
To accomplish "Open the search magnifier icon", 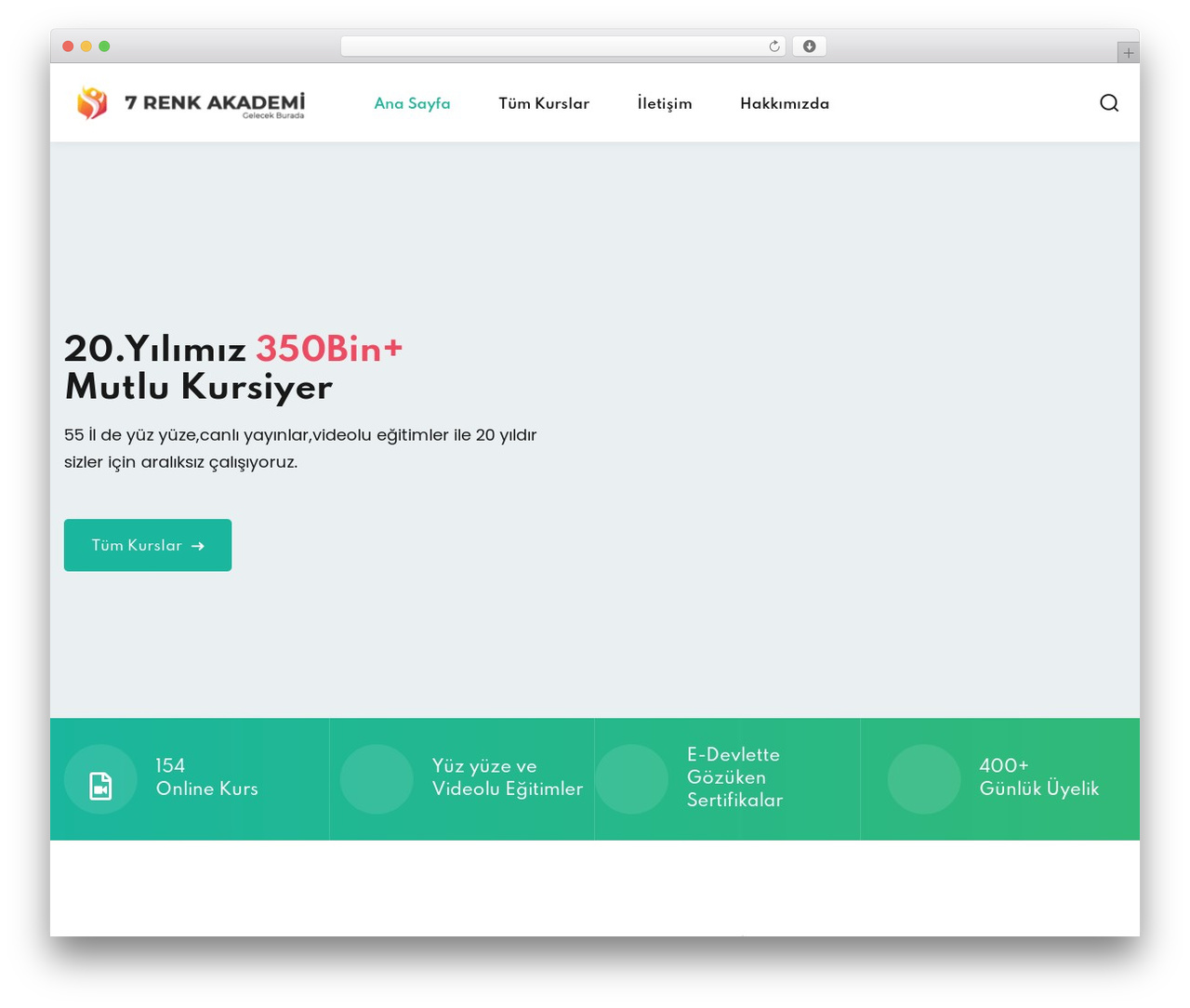I will [x=1109, y=103].
